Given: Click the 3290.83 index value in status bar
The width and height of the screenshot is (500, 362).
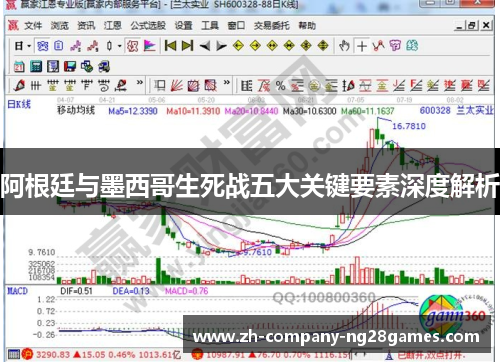Looking at the screenshot, I should coord(53,355).
